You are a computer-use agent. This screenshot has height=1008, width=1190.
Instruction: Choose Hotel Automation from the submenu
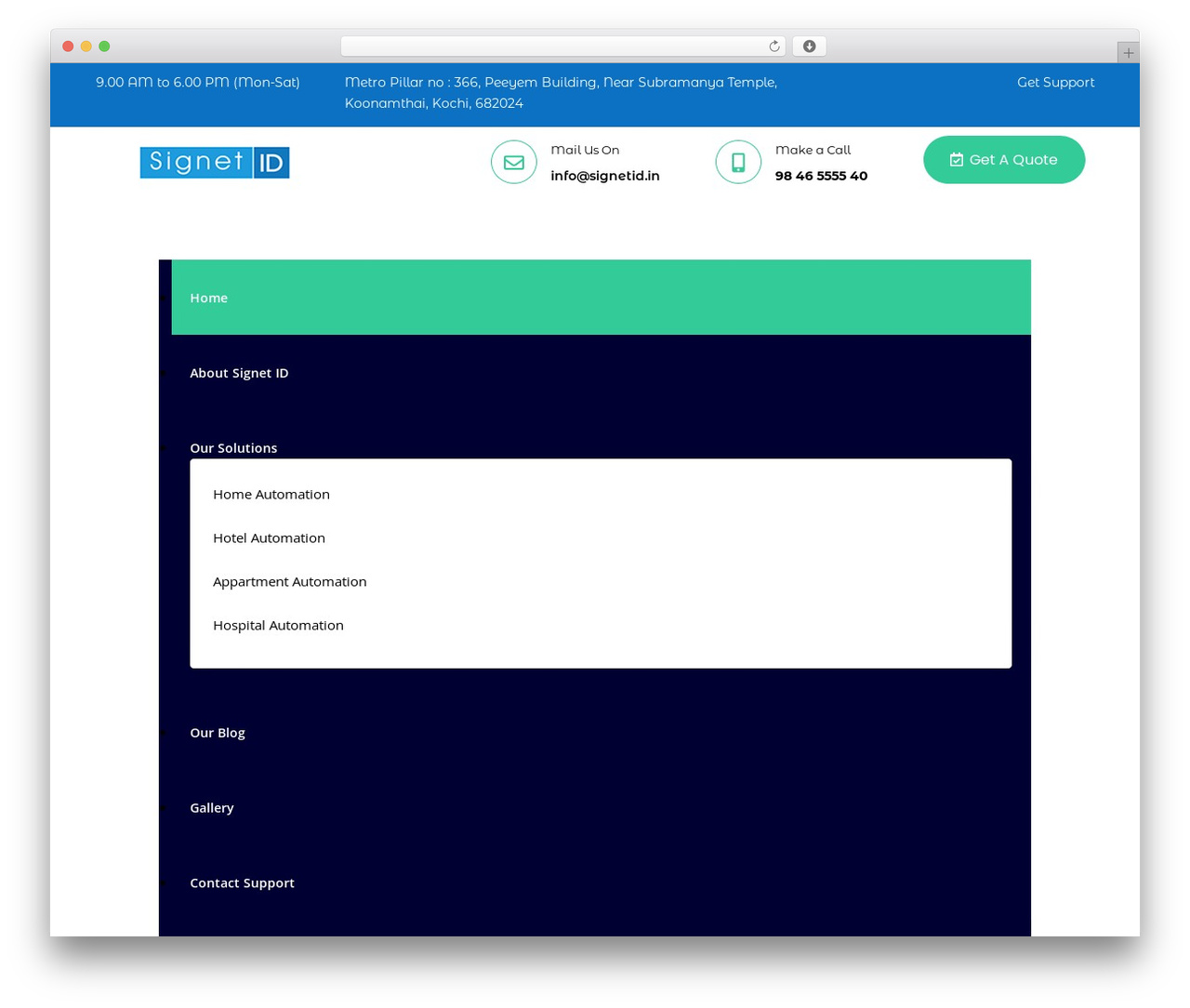pos(269,537)
